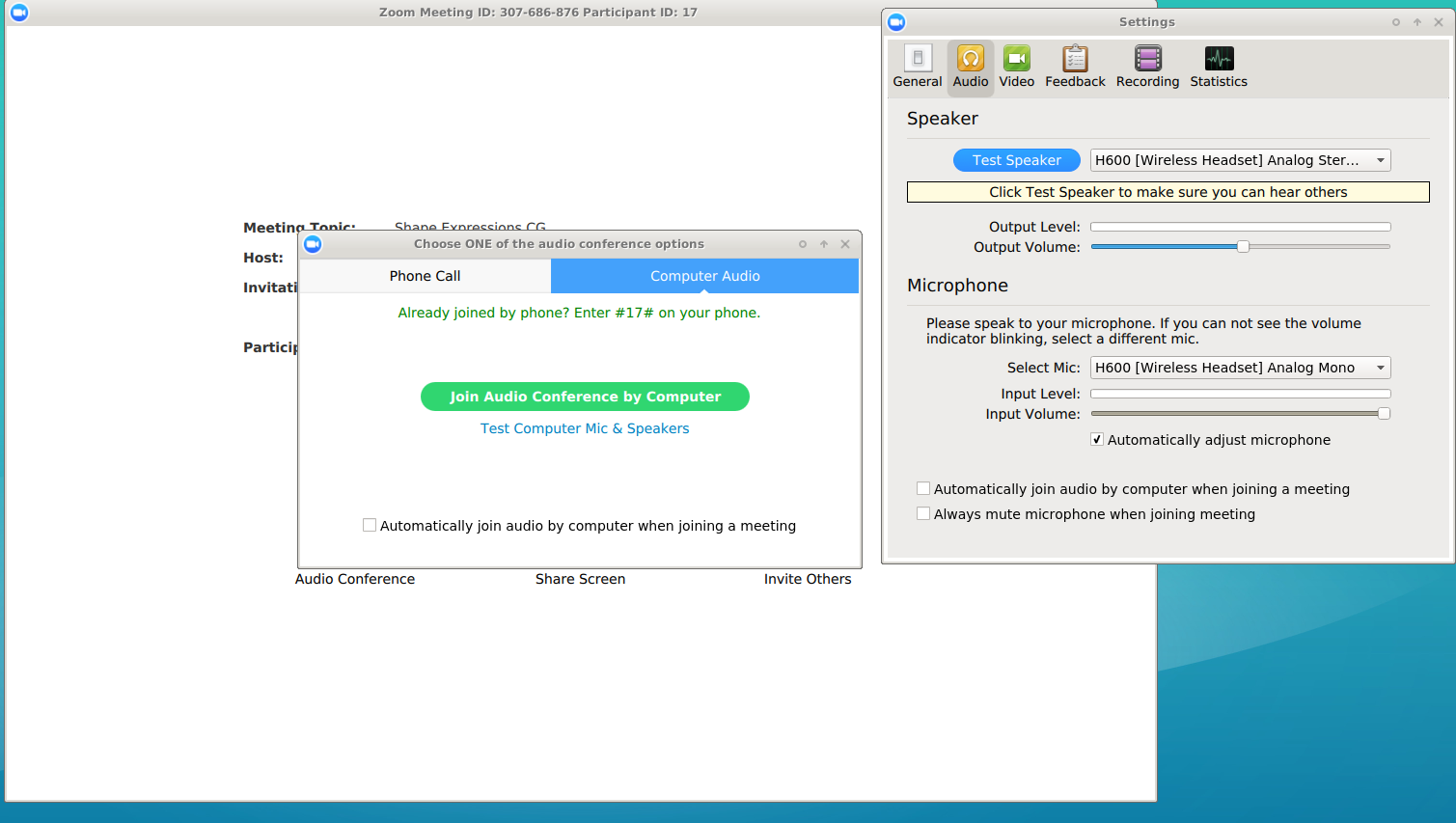The image size is (1456, 823).
Task: Open the Statistics waveform icon
Action: coord(1219,59)
